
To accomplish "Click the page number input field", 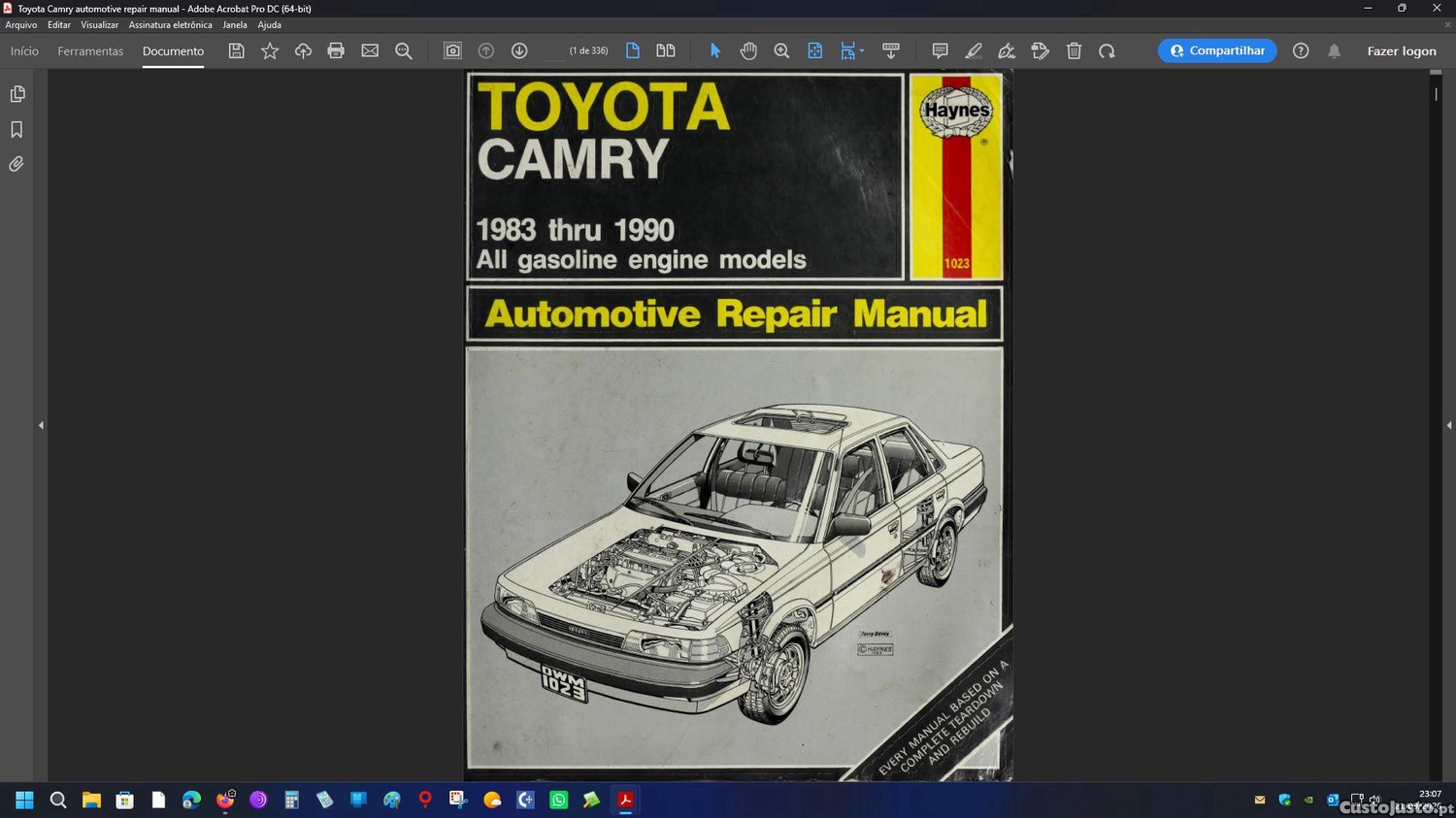I will tap(554, 50).
